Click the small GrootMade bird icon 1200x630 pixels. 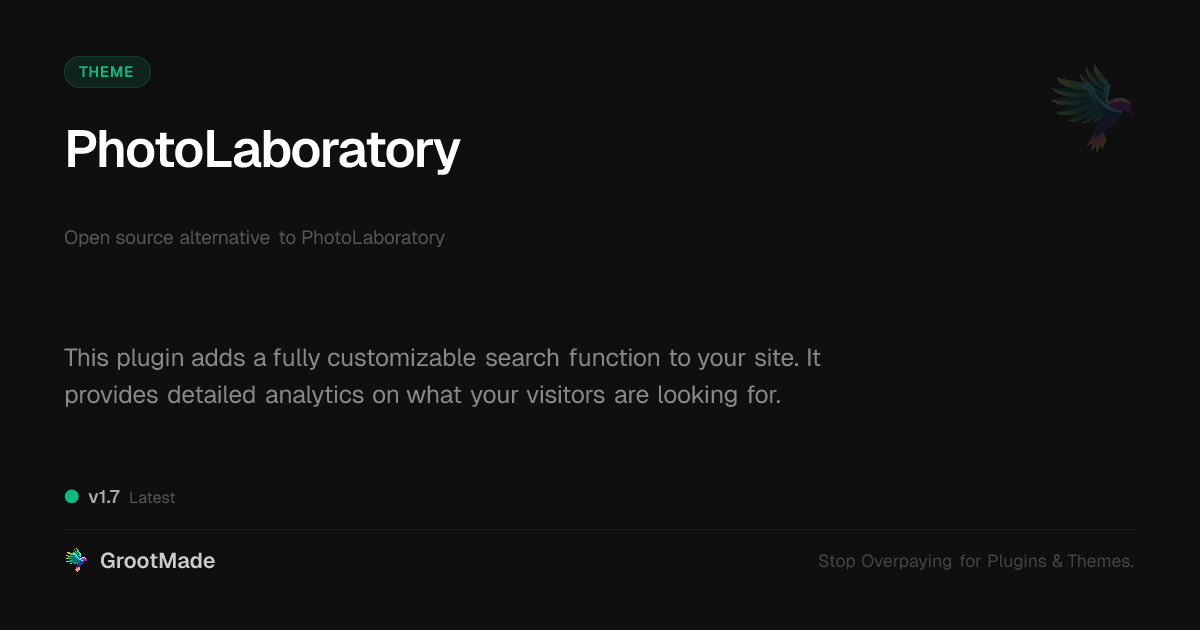click(x=76, y=561)
